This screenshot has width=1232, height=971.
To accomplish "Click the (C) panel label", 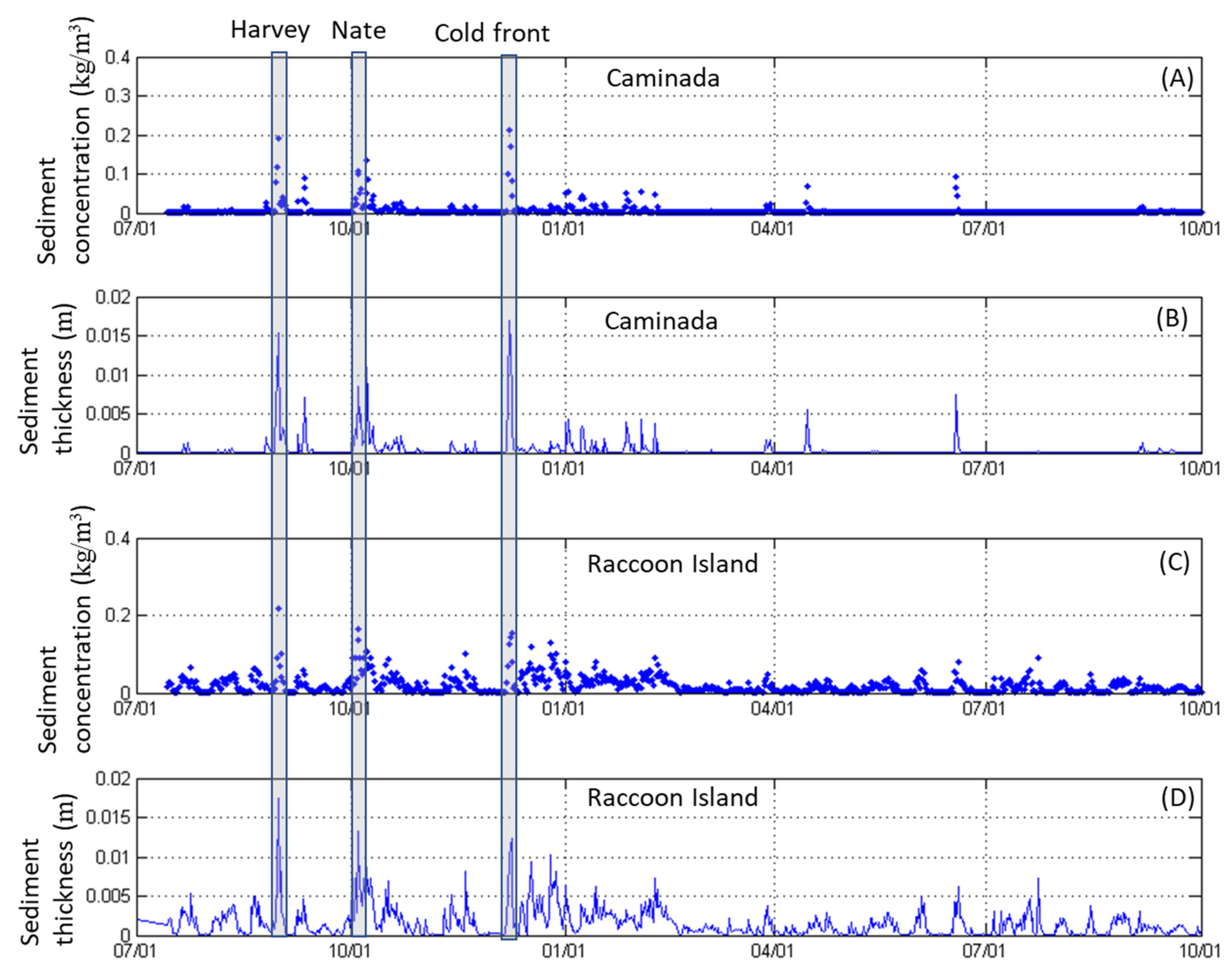I will pyautogui.click(x=1174, y=562).
